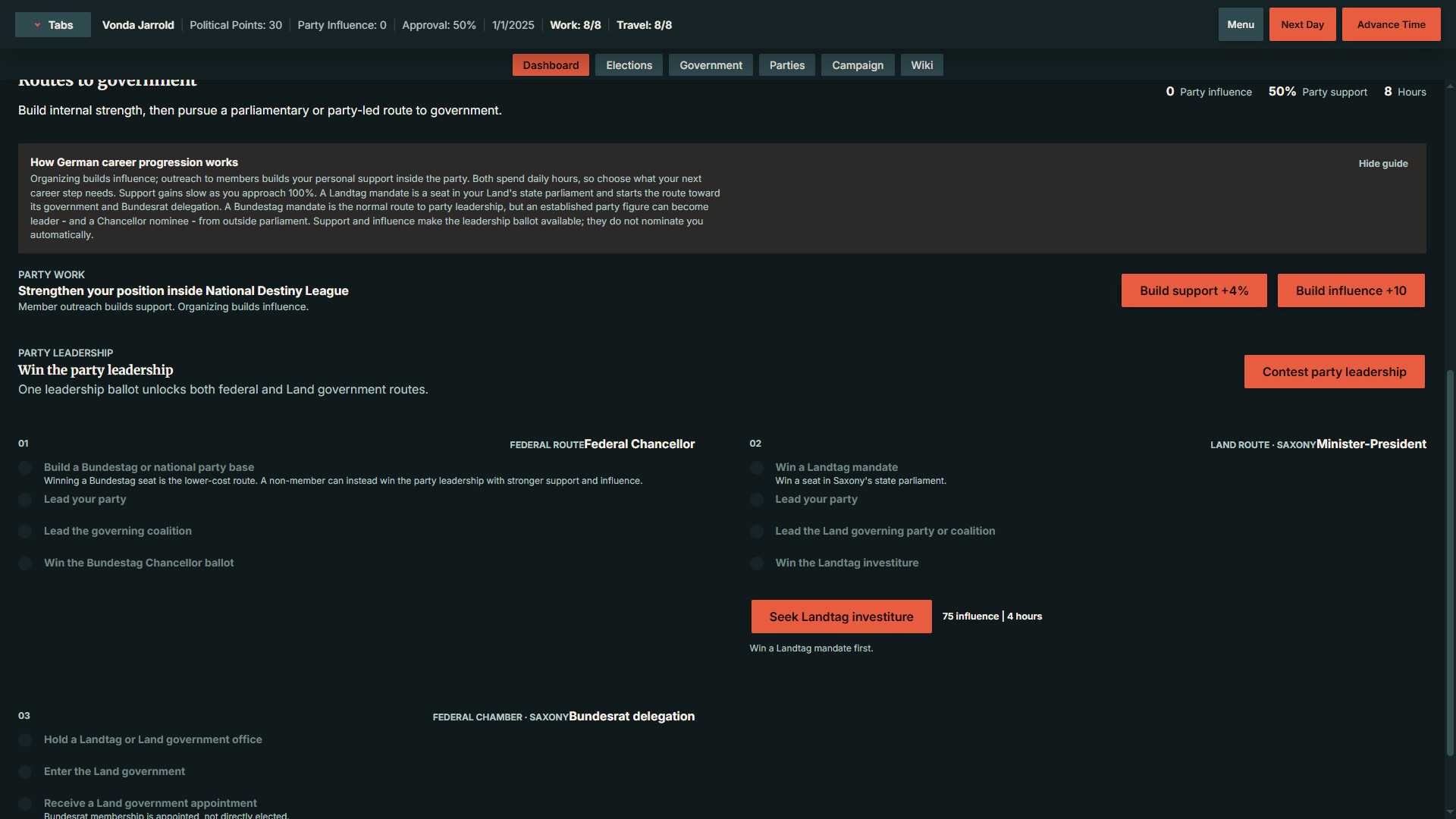Open the Menu button
This screenshot has width=1456, height=819.
[x=1241, y=24]
